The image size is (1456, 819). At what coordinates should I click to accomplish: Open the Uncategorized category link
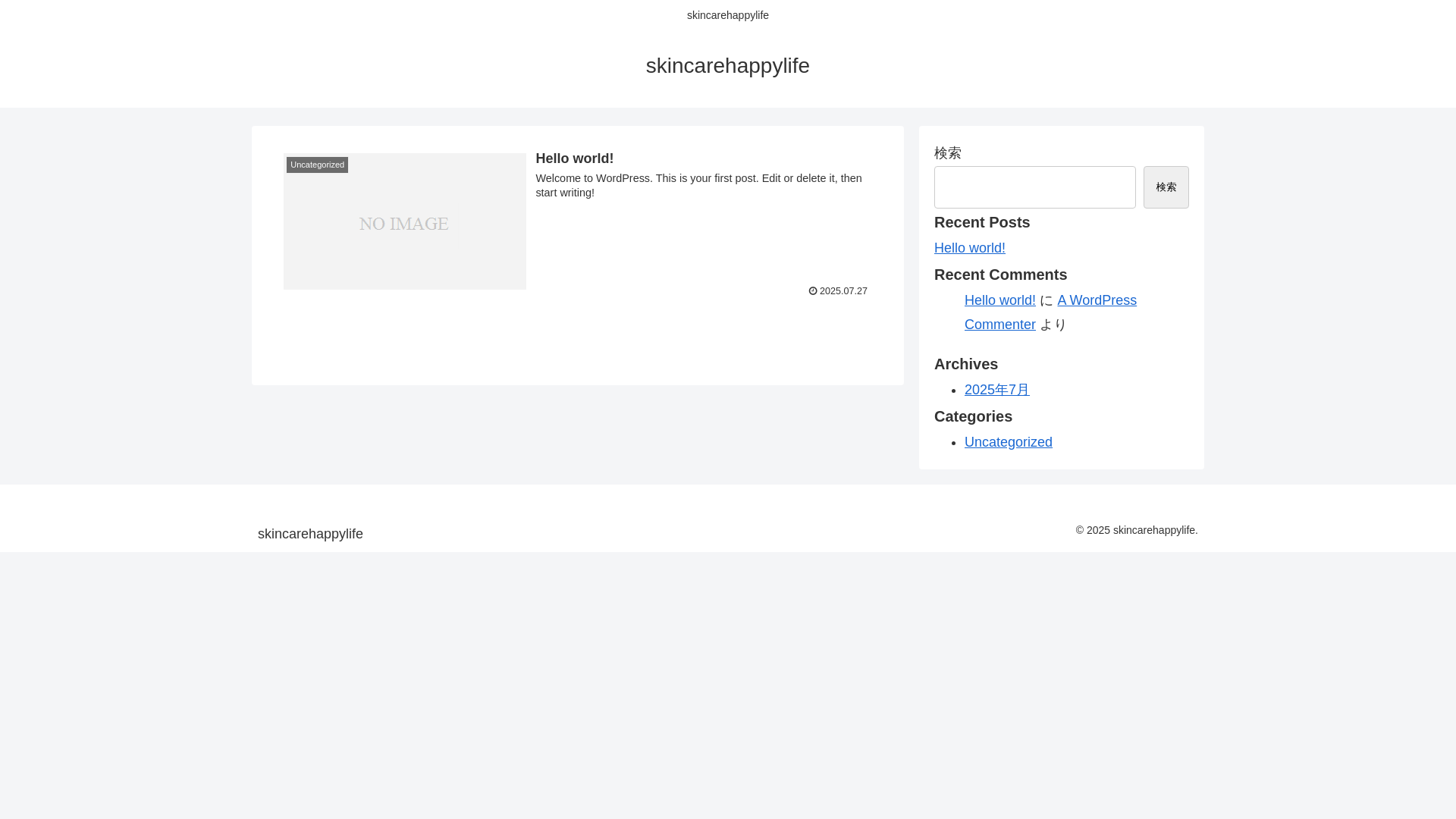point(1008,442)
